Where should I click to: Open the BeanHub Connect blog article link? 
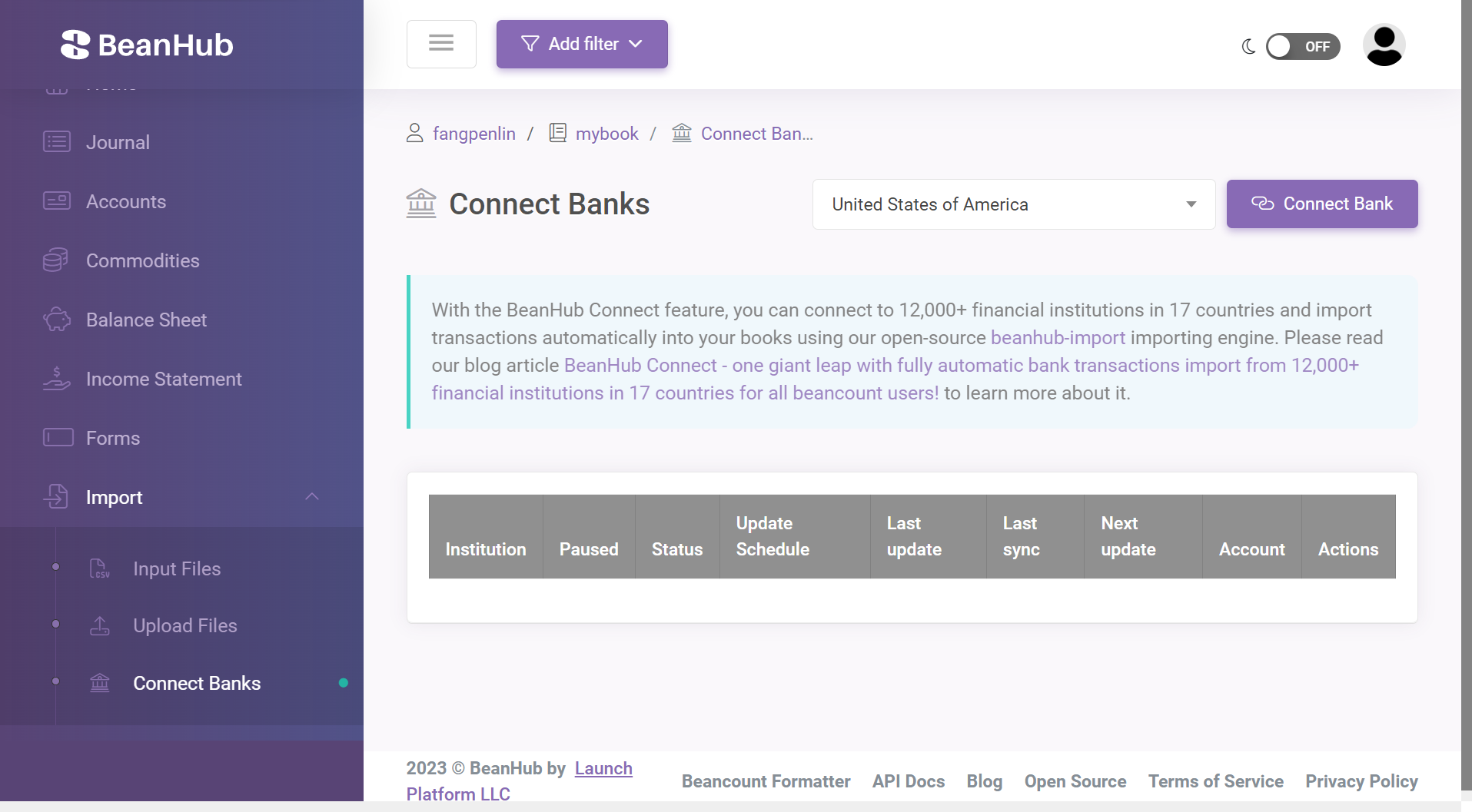895,379
